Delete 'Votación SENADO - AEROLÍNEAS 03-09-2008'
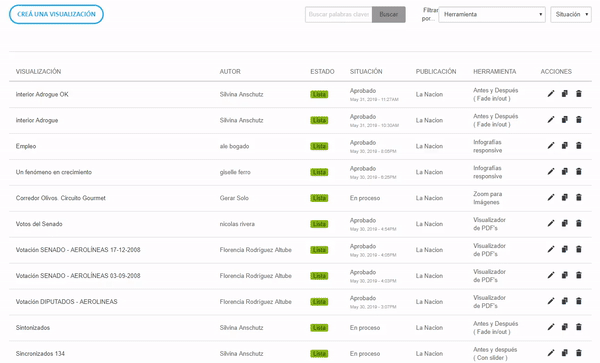Image resolution: width=600 pixels, height=363 pixels. pyautogui.click(x=579, y=275)
